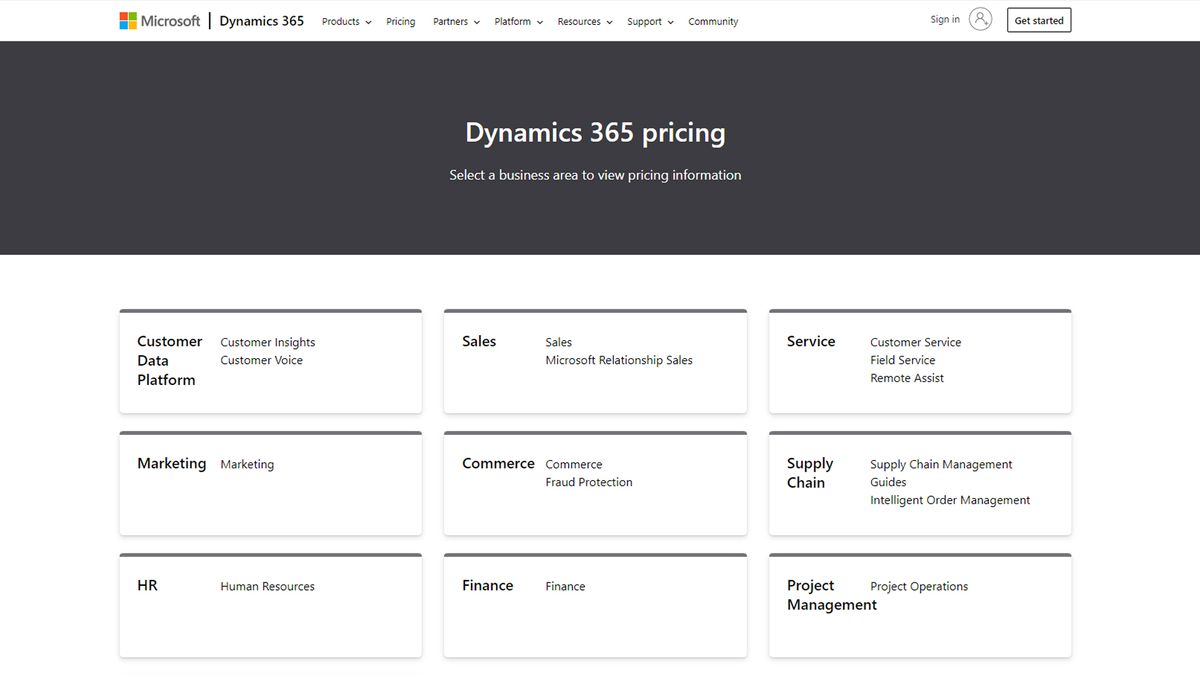Select the Commerce card heading
Screen dimensions: 1200x675
click(498, 463)
